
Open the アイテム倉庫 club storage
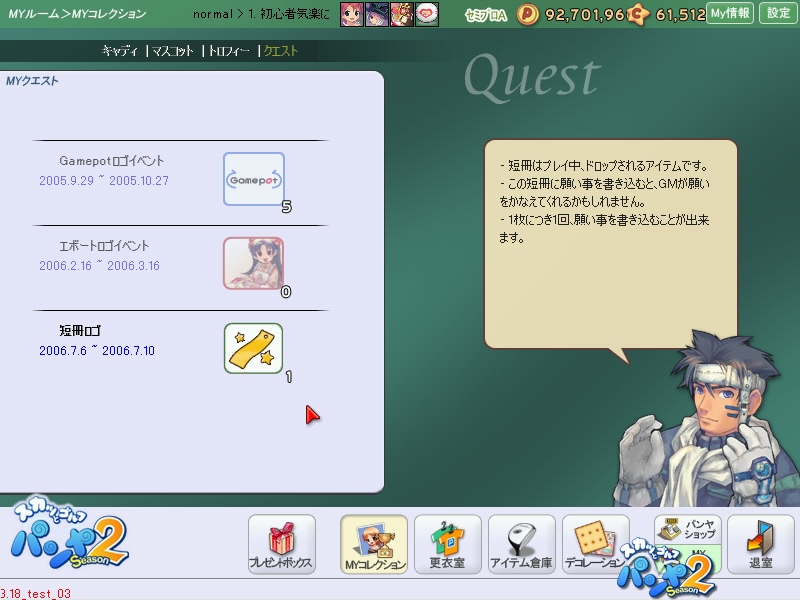tap(521, 544)
